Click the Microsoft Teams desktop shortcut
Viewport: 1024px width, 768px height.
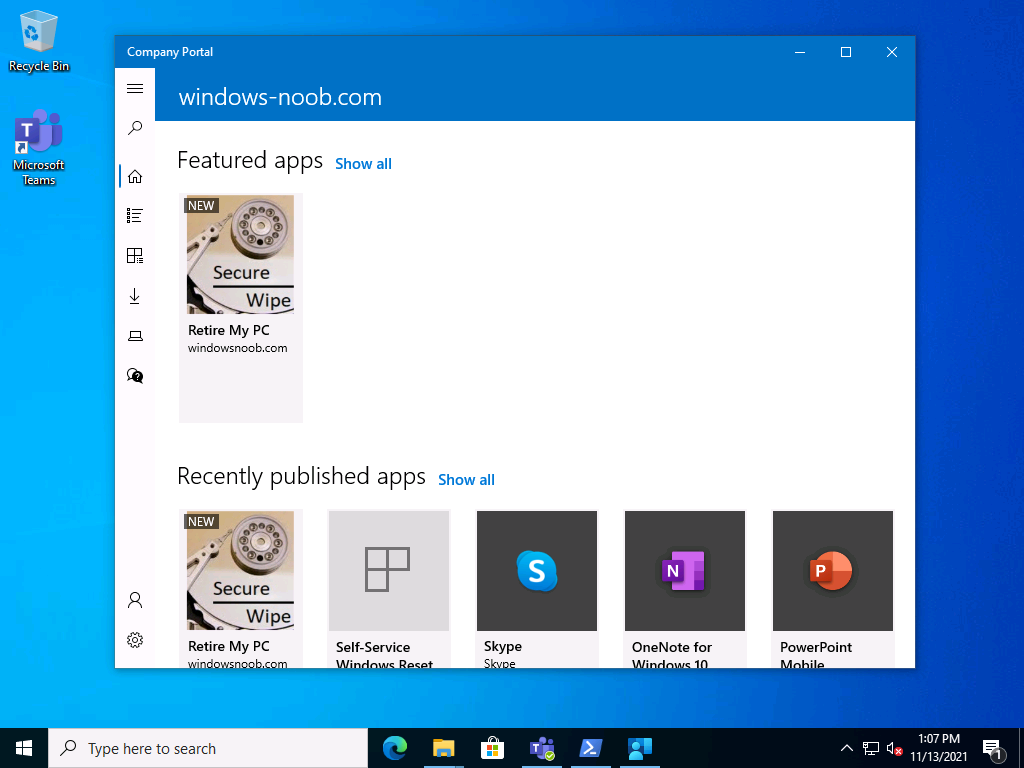click(39, 148)
